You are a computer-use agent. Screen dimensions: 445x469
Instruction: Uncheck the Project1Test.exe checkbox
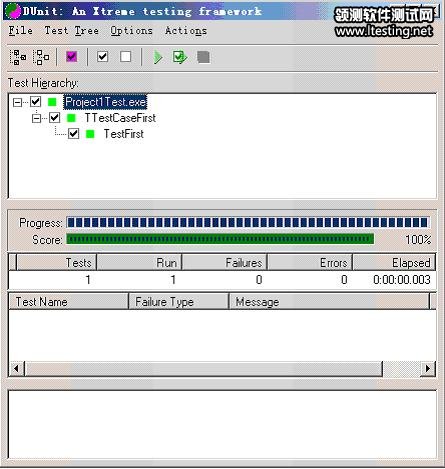point(36,102)
